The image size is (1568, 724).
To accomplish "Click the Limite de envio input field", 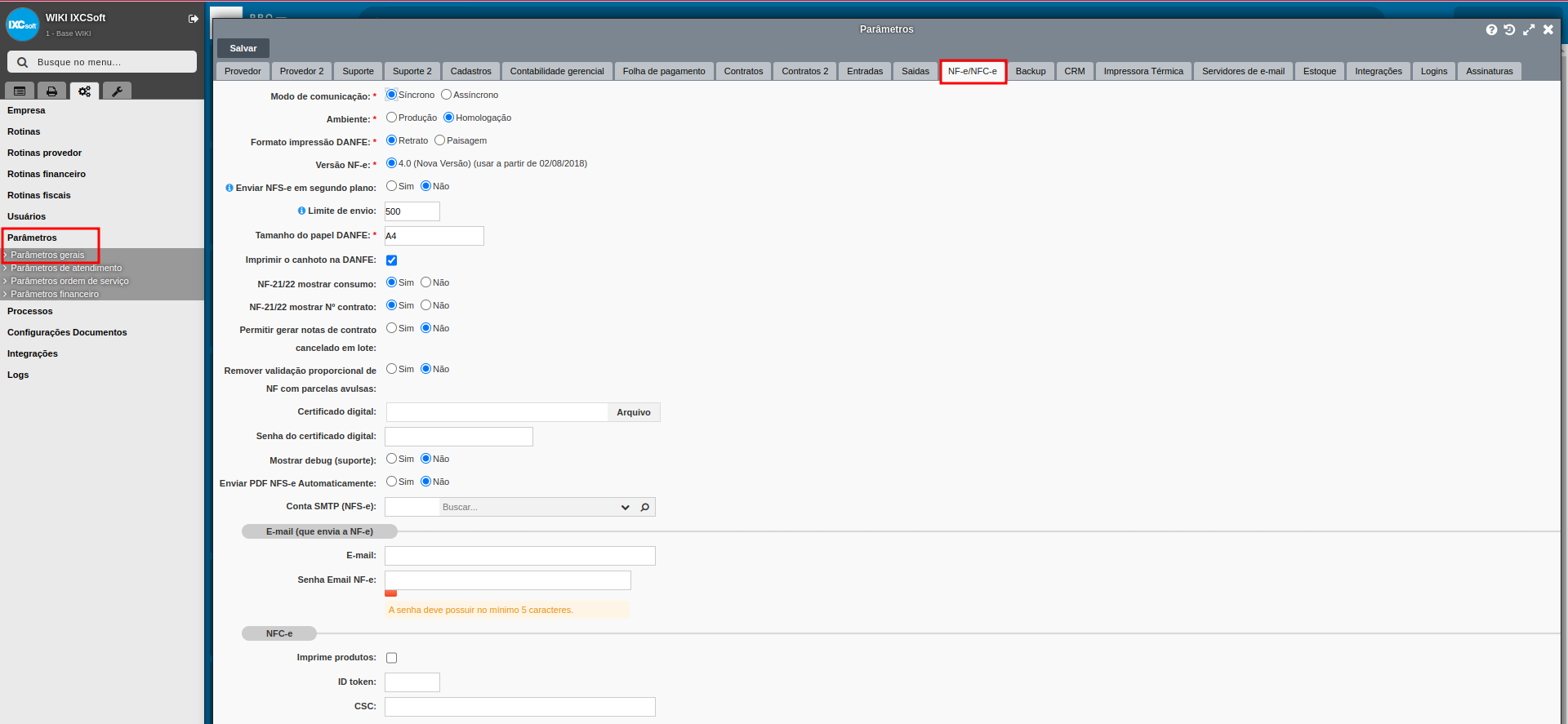I will [412, 211].
